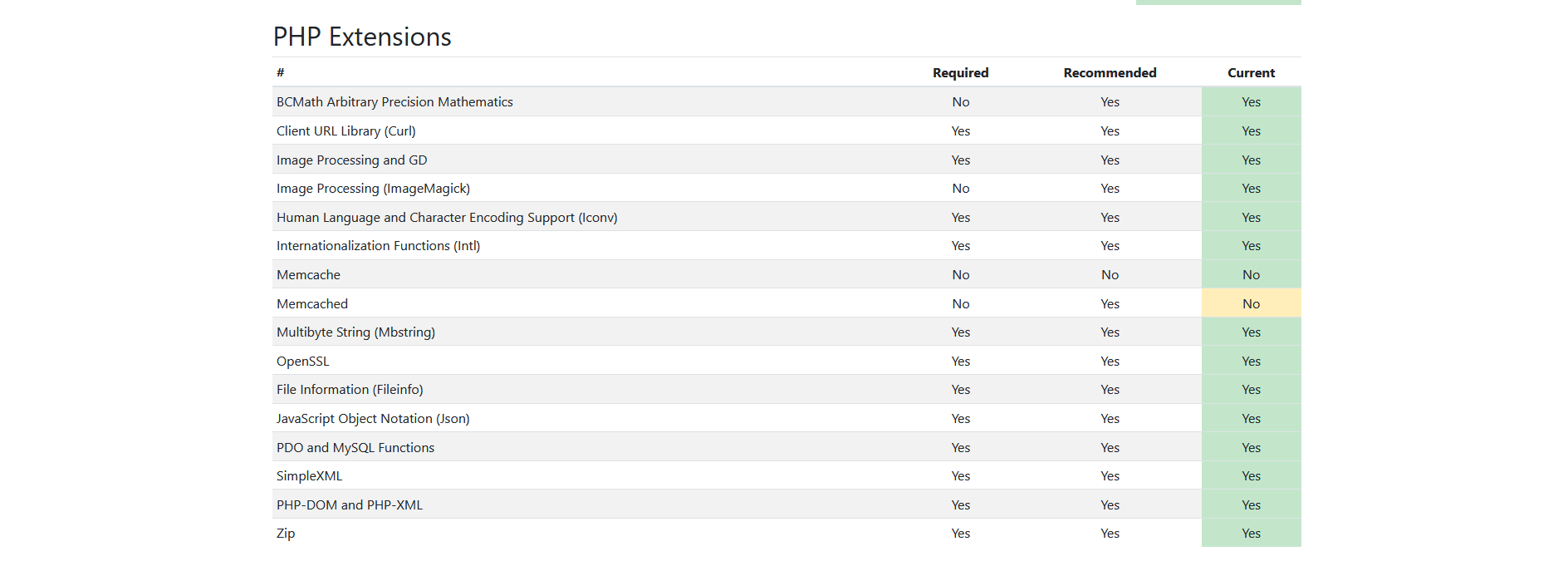Click the Recommended value for SimpleXML
The width and height of the screenshot is (1568, 561).
tap(1110, 476)
